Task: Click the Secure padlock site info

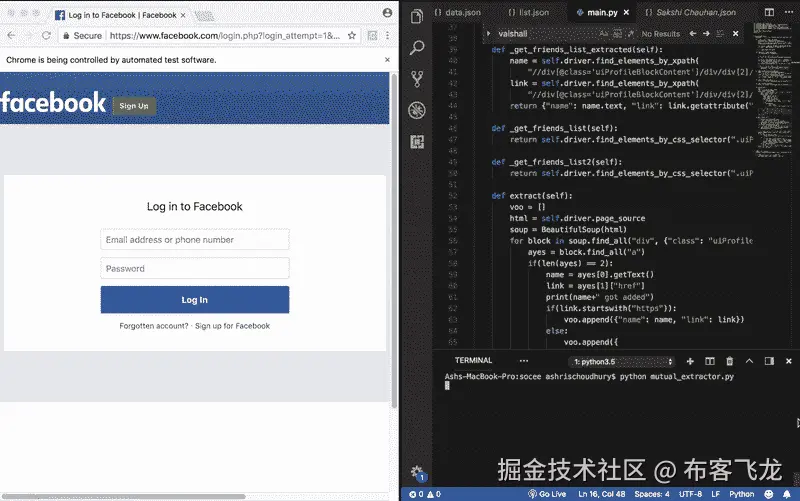Action: [83, 36]
